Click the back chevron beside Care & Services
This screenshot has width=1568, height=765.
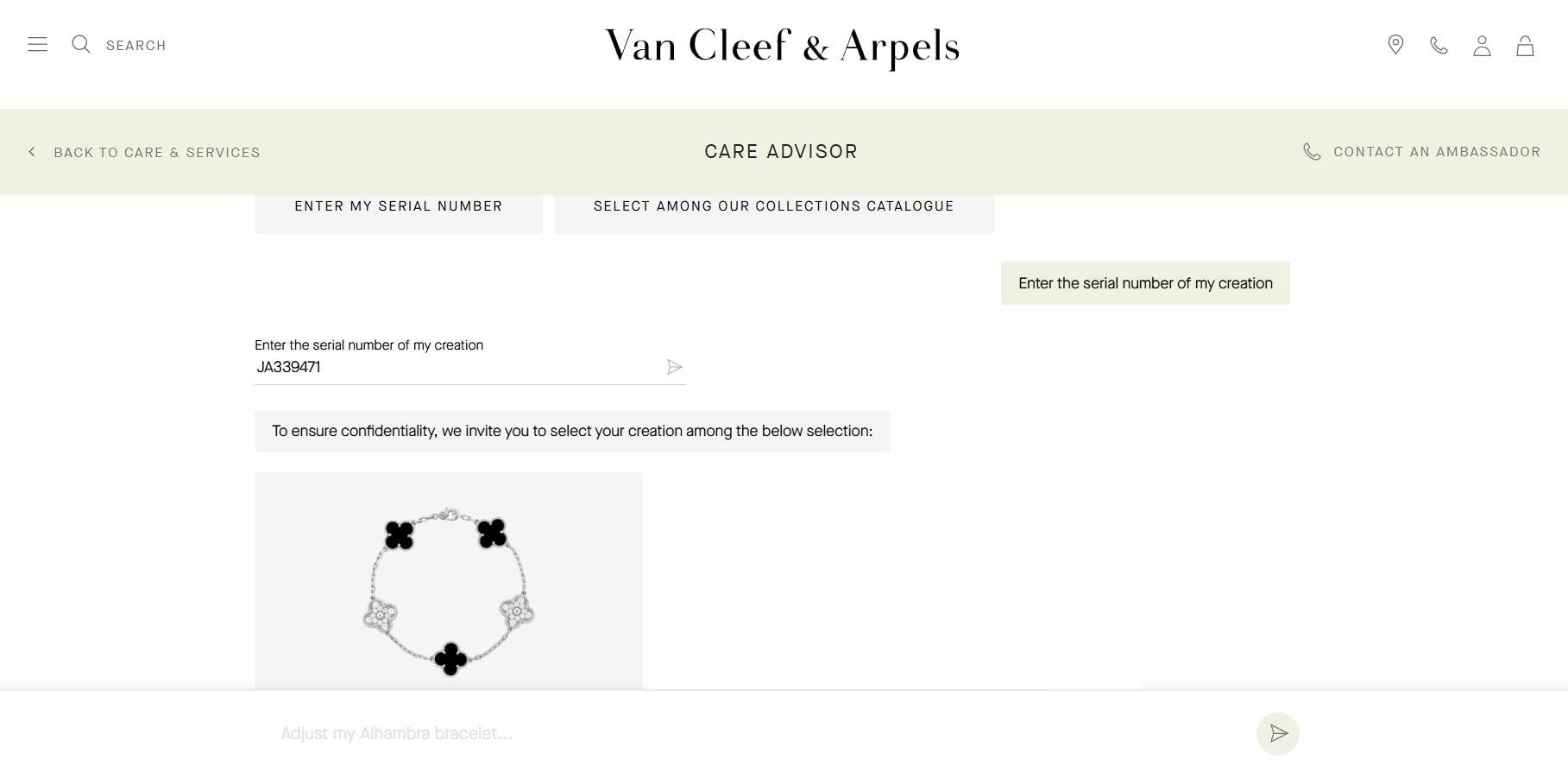tap(32, 152)
